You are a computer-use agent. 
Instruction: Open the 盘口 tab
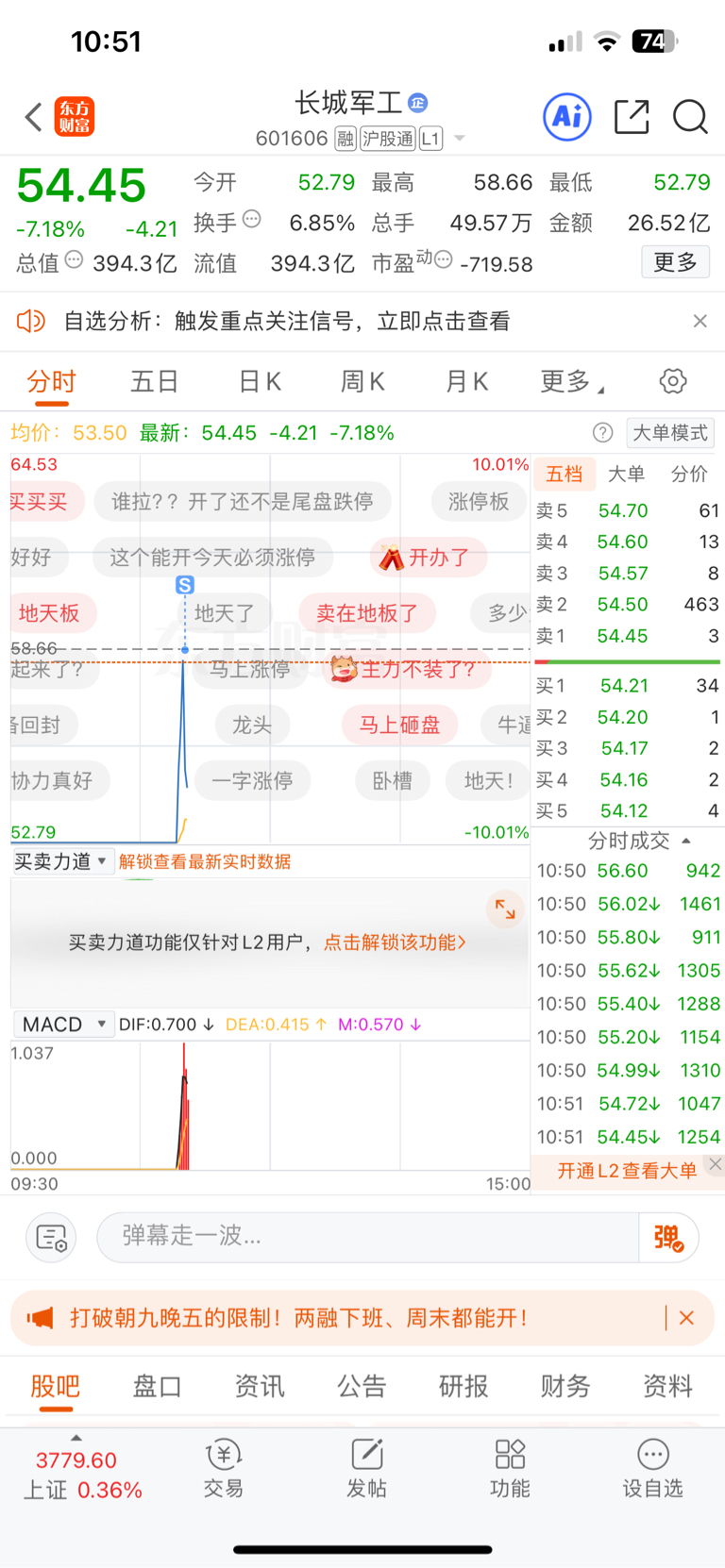point(157,1386)
